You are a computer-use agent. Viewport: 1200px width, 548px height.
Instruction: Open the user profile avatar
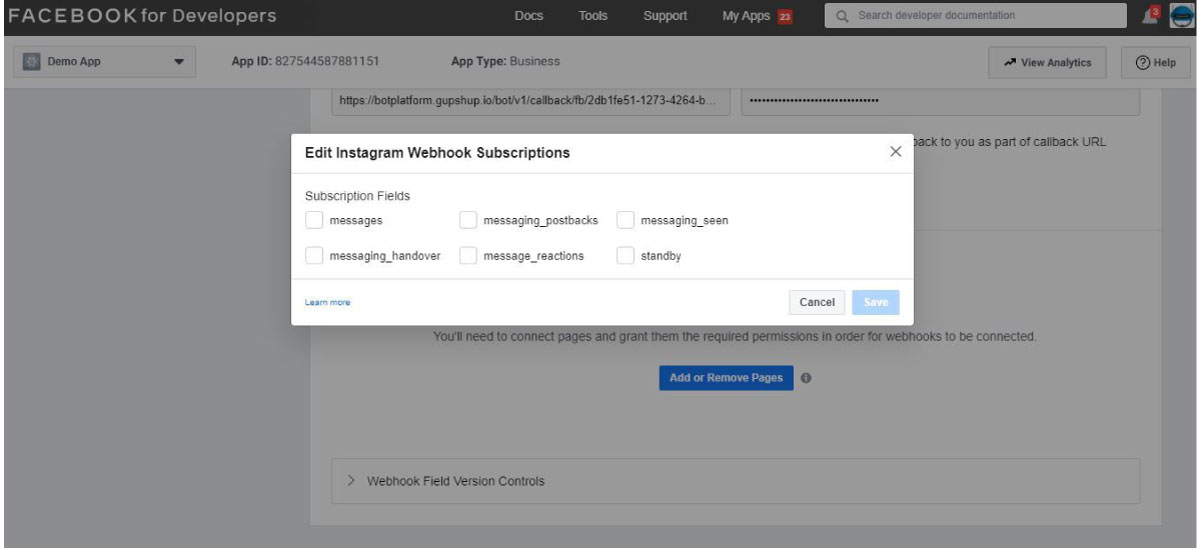click(x=1183, y=15)
